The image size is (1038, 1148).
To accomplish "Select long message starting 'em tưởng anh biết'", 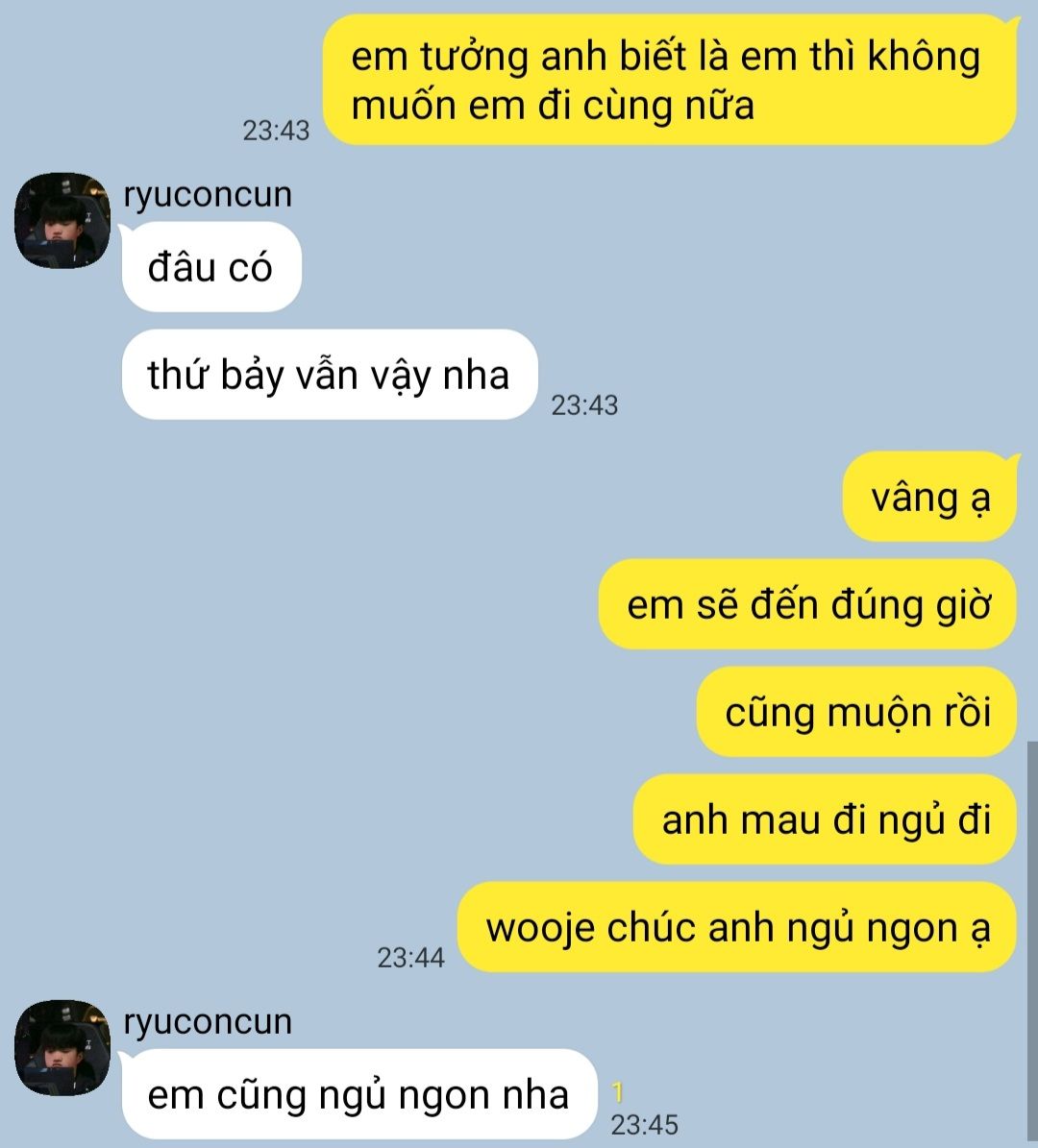I will pos(670,80).
